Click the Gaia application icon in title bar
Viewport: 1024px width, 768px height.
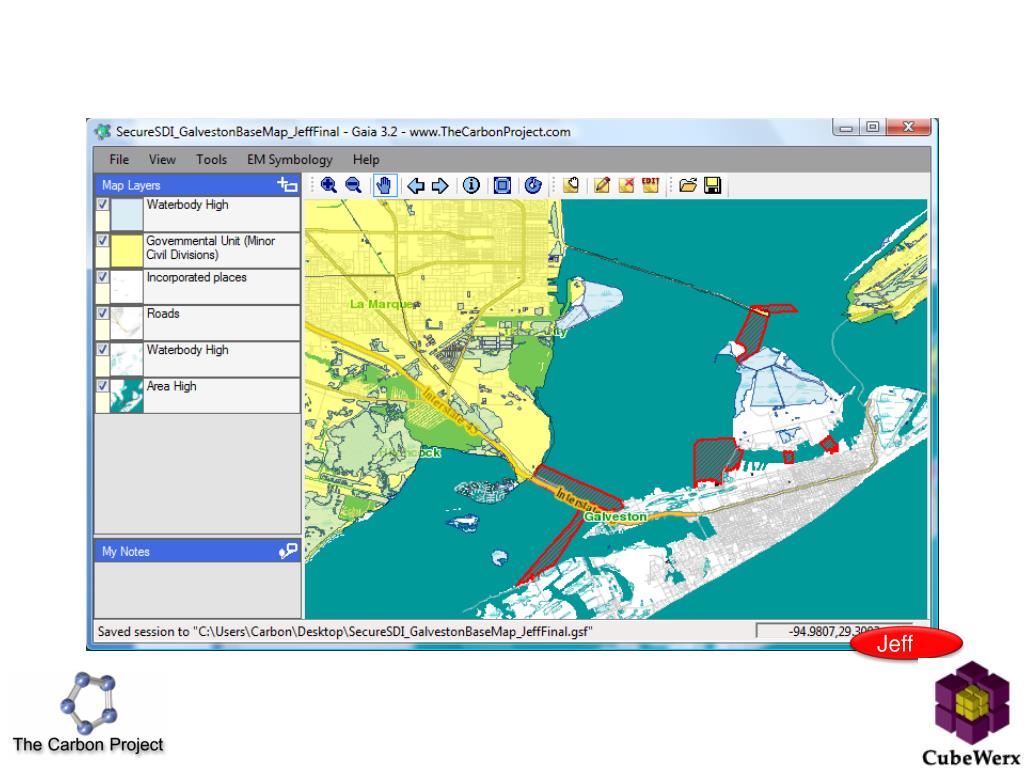(103, 132)
